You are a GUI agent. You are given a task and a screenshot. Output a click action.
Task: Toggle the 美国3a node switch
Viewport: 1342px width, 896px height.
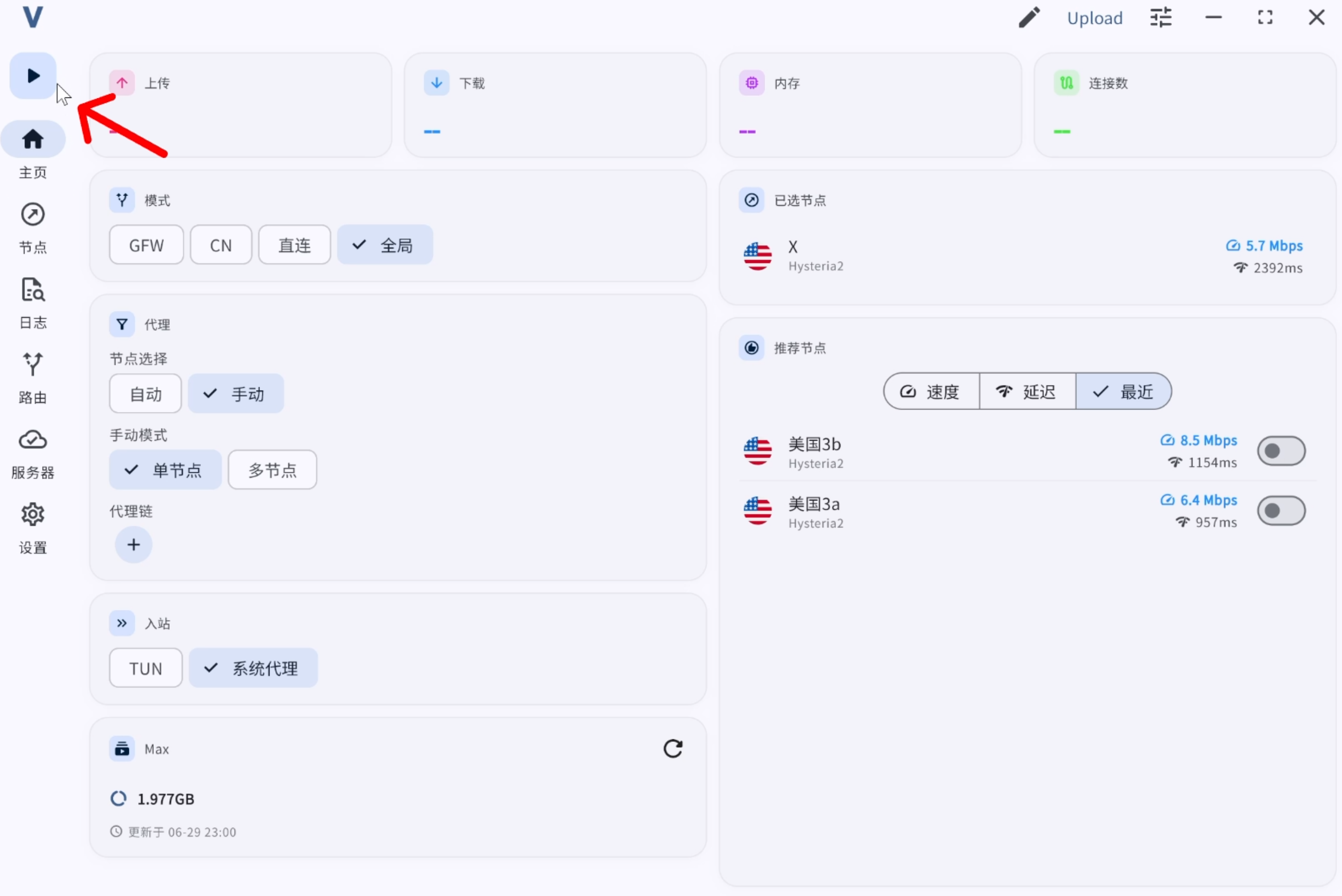(1281, 510)
